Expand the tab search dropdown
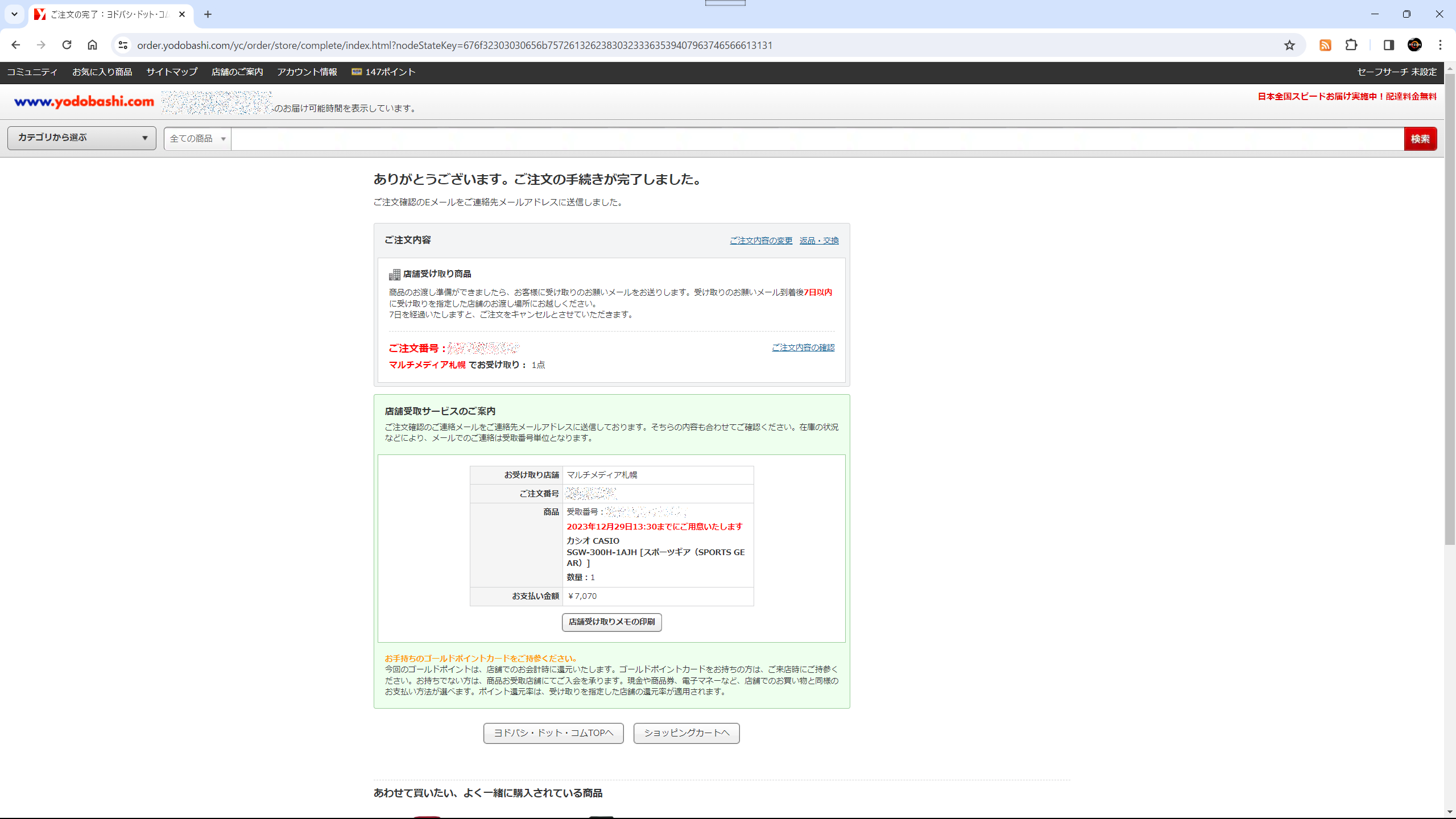 14,14
